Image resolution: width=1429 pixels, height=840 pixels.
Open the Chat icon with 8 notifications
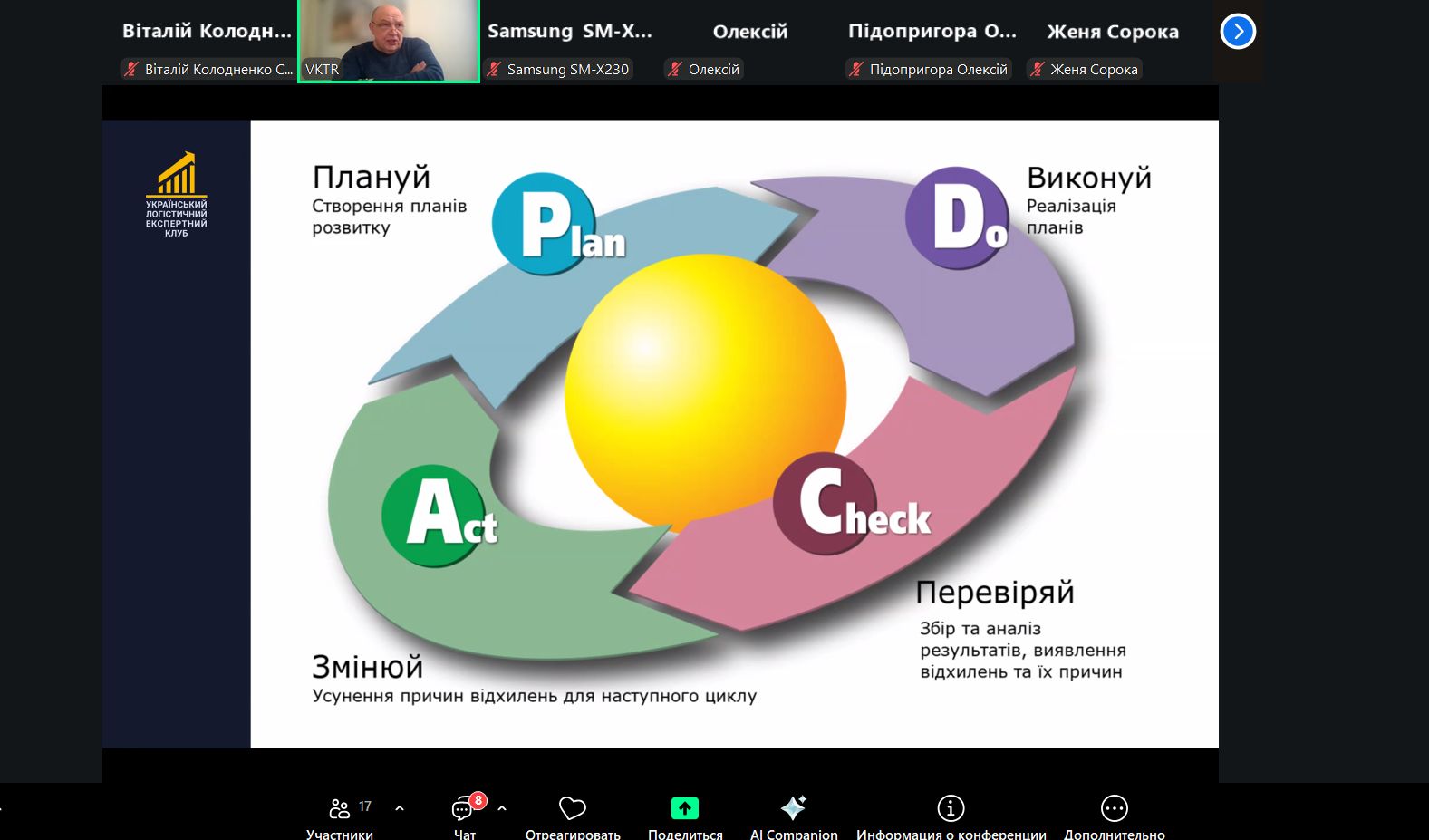464,808
